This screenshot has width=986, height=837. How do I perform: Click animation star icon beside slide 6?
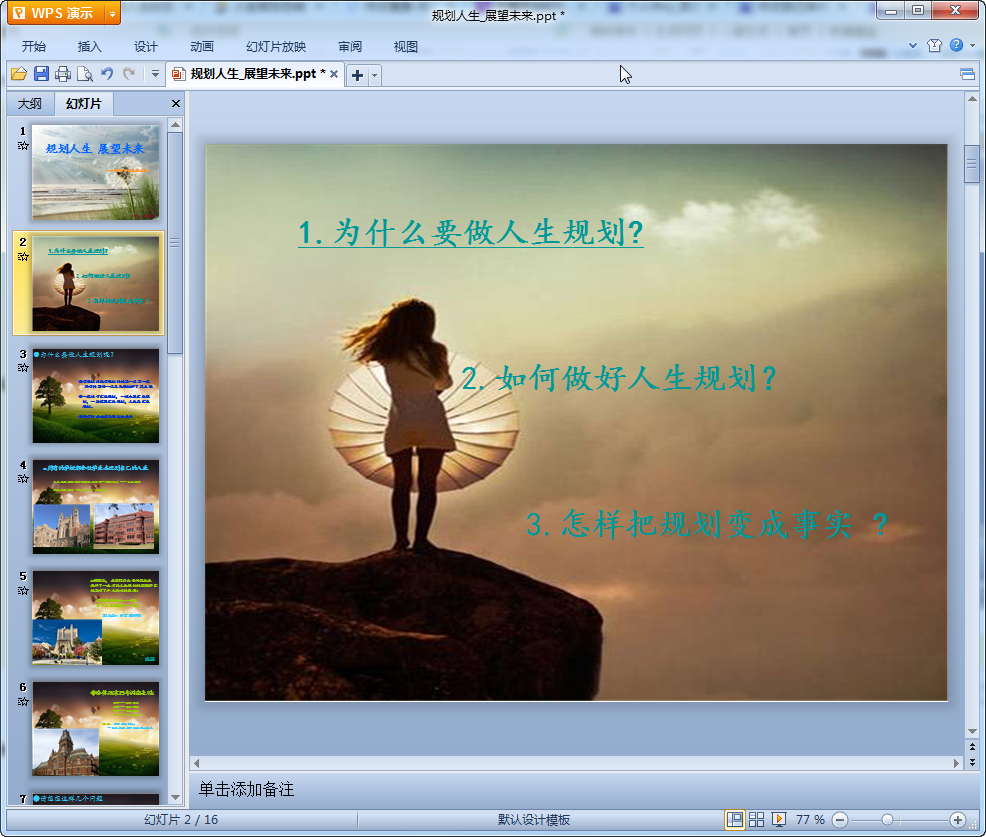(x=23, y=701)
